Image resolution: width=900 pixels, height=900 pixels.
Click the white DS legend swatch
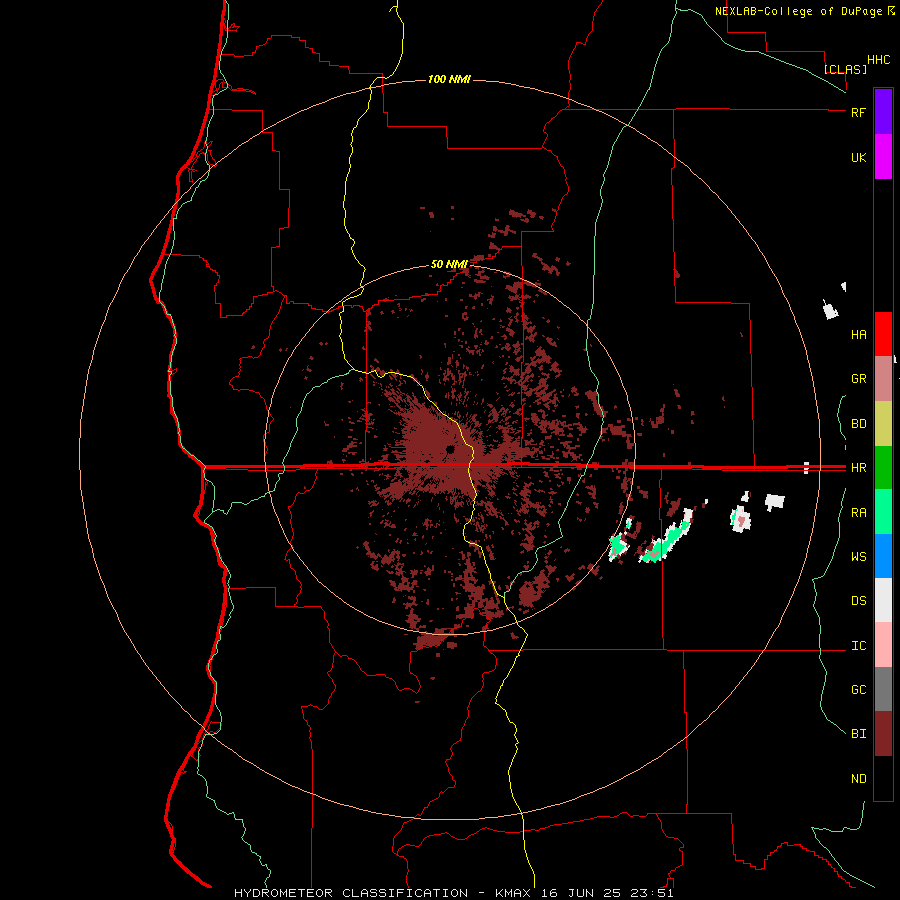(x=883, y=600)
